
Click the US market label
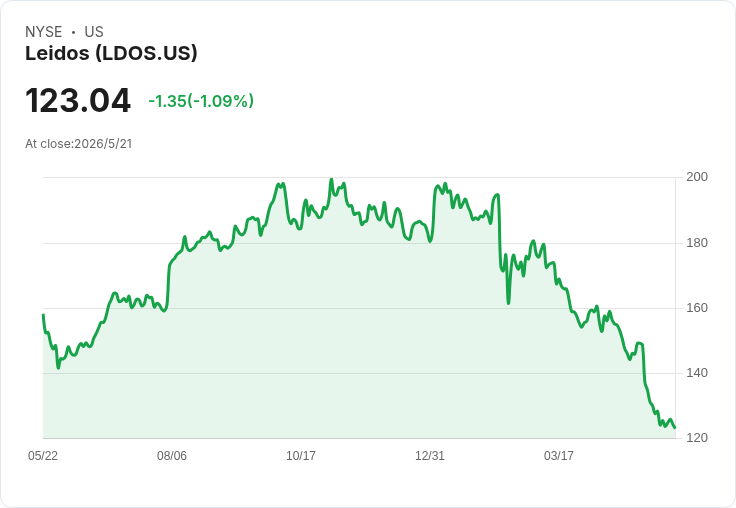(94, 32)
